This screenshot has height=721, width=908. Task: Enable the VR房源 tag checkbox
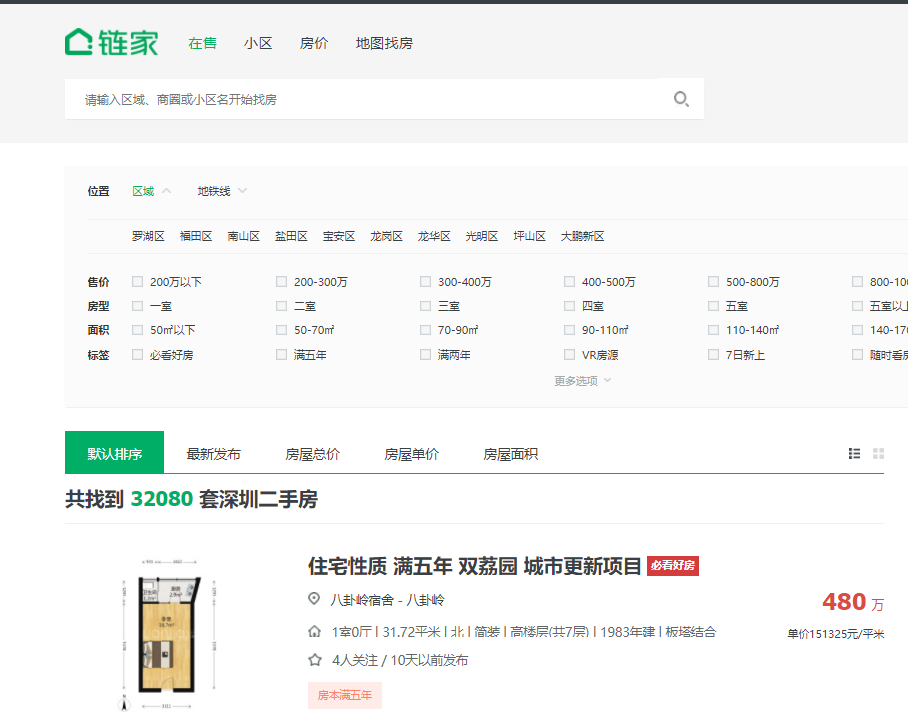point(570,354)
